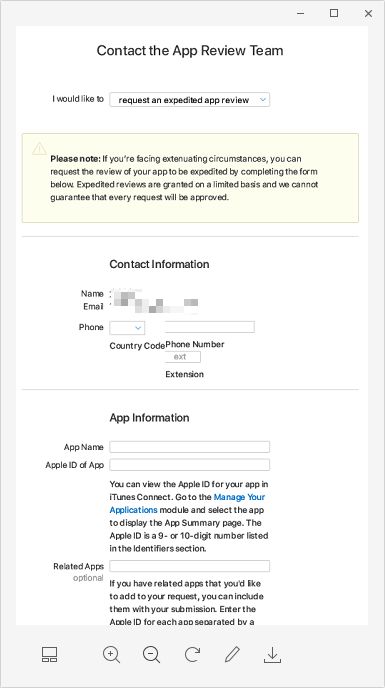Image resolution: width=385 pixels, height=688 pixels.
Task: Click the zoom in magnifier icon
Action: click(x=112, y=654)
